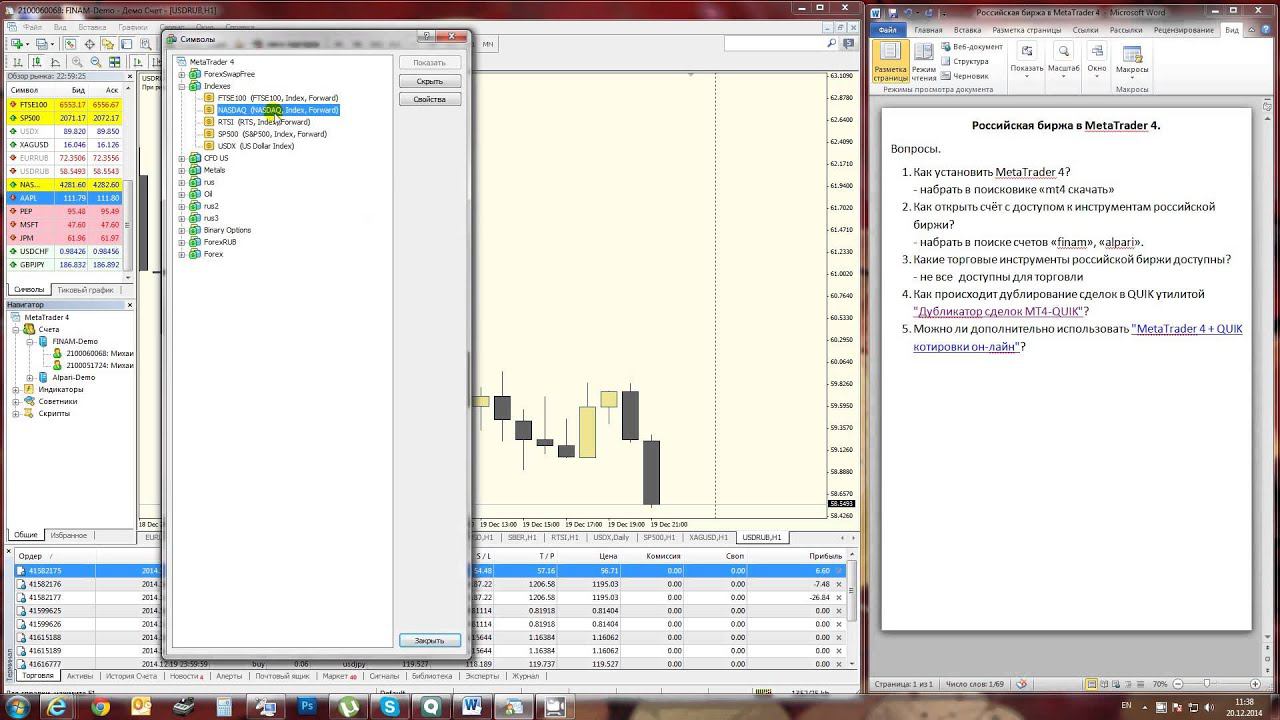The height and width of the screenshot is (720, 1280).
Task: Expand the CFD US group
Action: click(182, 158)
